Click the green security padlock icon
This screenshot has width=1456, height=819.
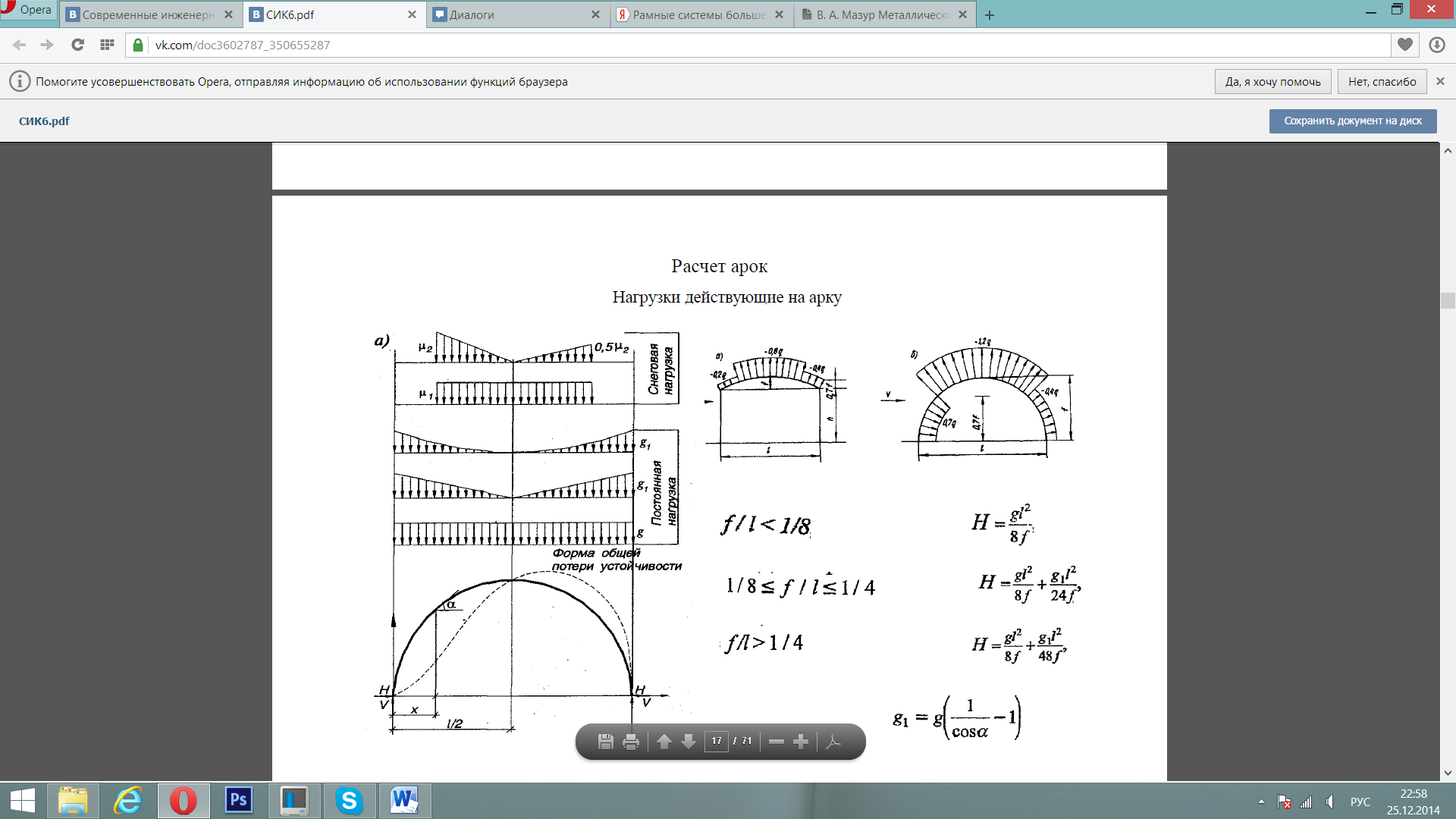click(x=137, y=45)
